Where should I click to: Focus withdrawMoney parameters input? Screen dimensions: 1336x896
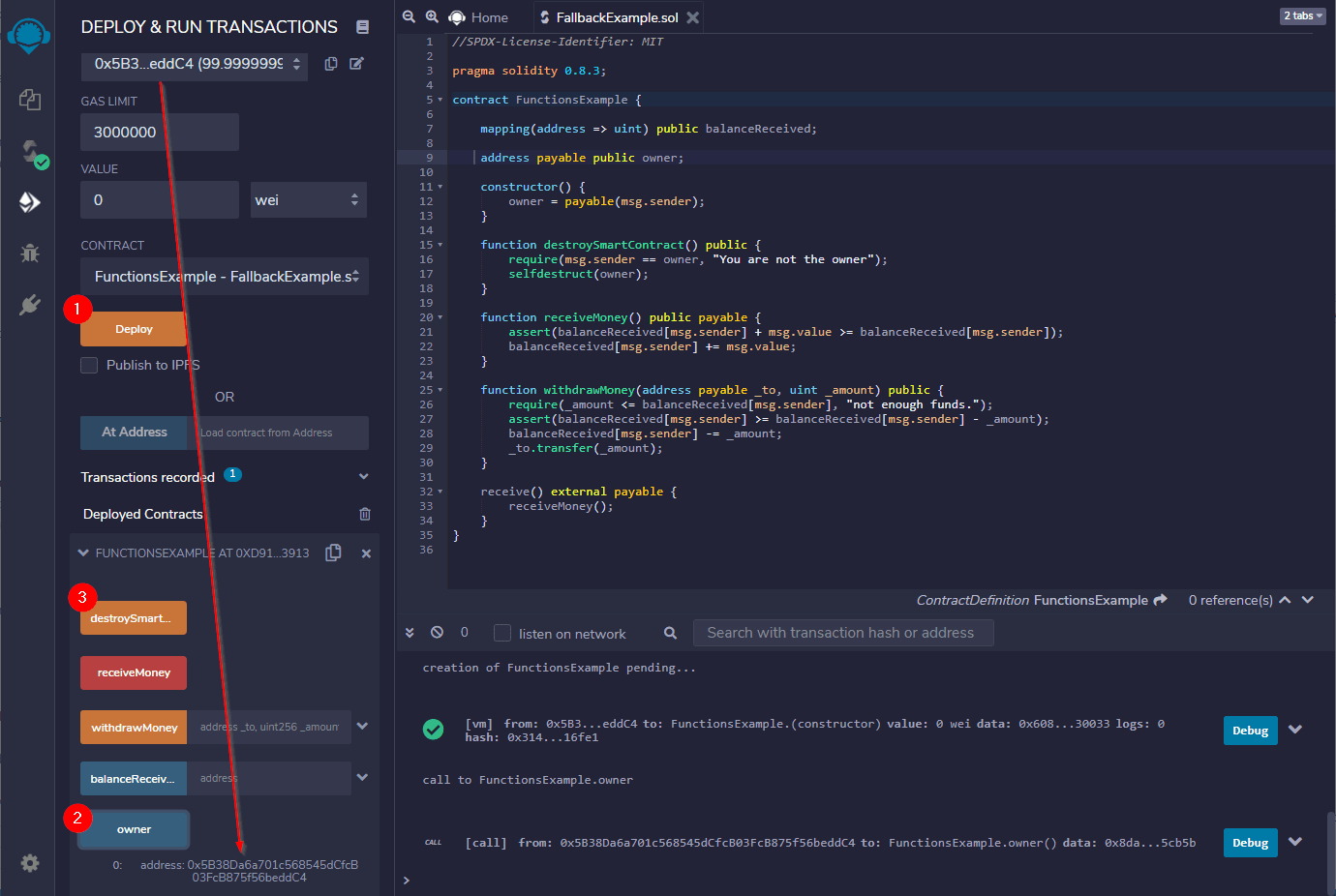269,727
